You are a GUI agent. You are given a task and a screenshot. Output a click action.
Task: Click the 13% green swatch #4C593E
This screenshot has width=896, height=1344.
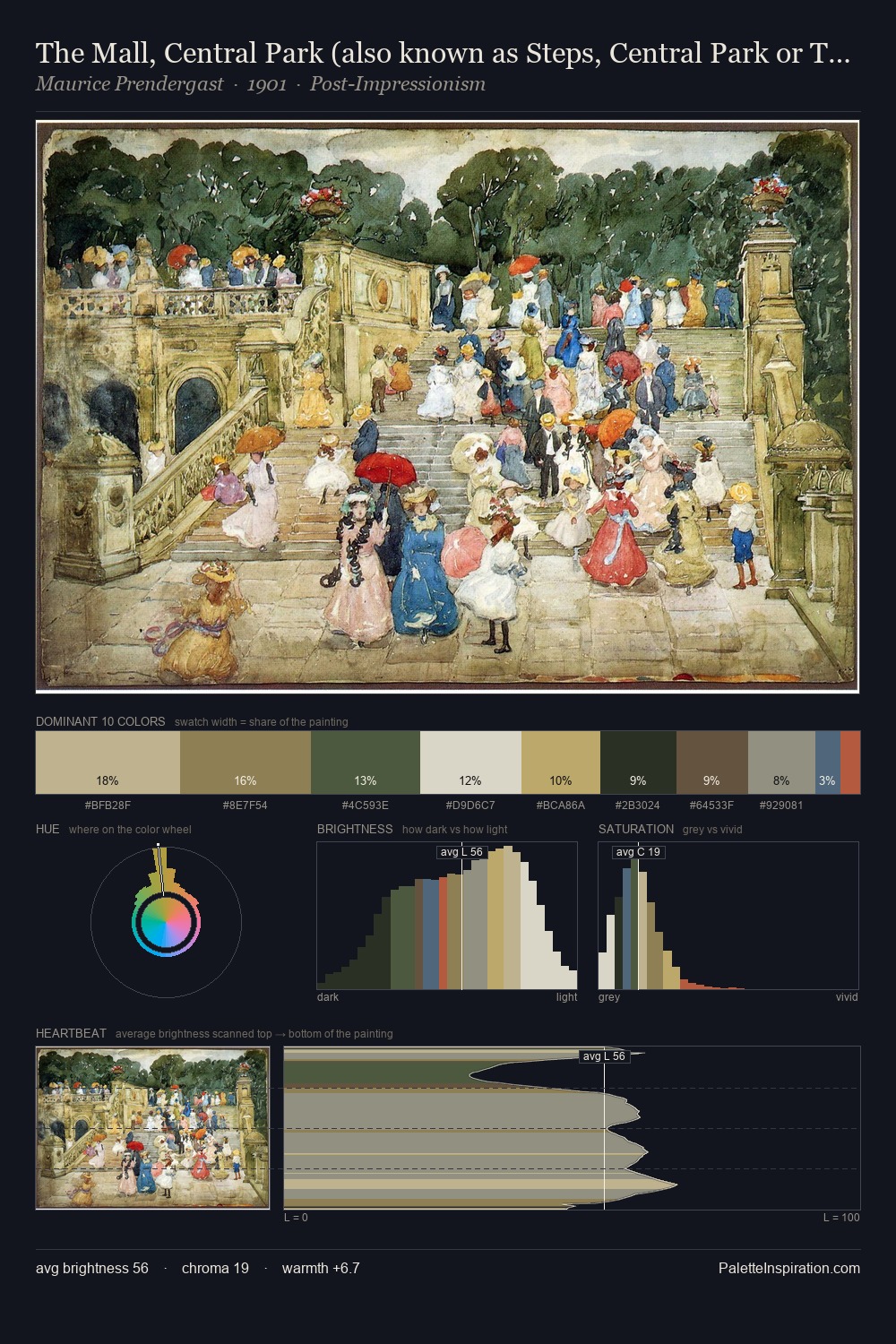pyautogui.click(x=366, y=762)
